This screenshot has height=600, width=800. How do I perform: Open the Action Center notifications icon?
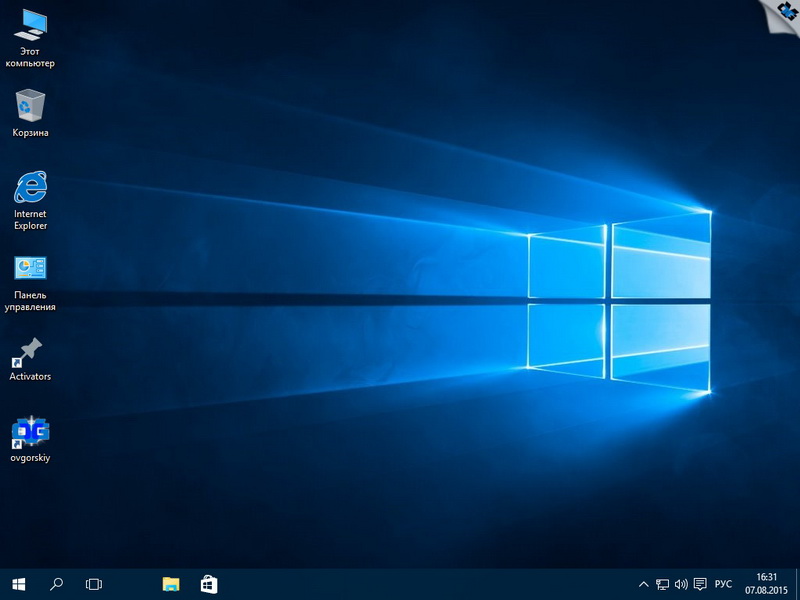(x=701, y=584)
